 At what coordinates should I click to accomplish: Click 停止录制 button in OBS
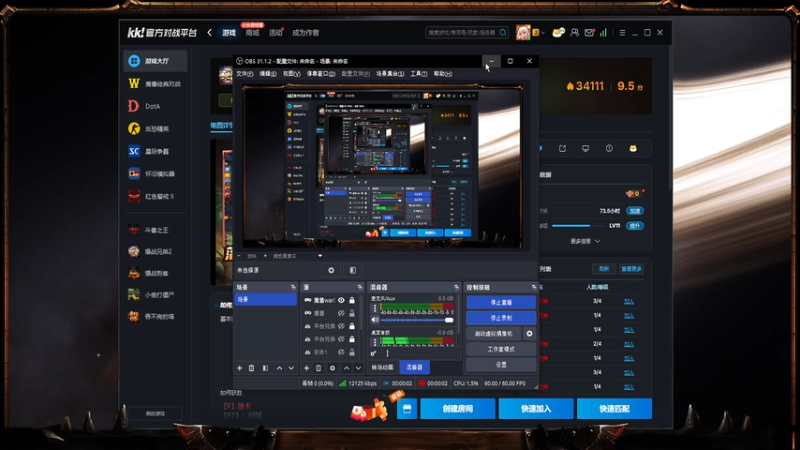501,318
